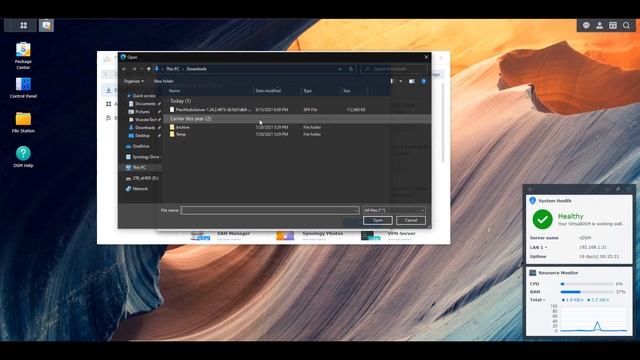Collapse Earlier this year (2) group
Image resolution: width=640 pixels, height=360 pixels.
coord(190,119)
